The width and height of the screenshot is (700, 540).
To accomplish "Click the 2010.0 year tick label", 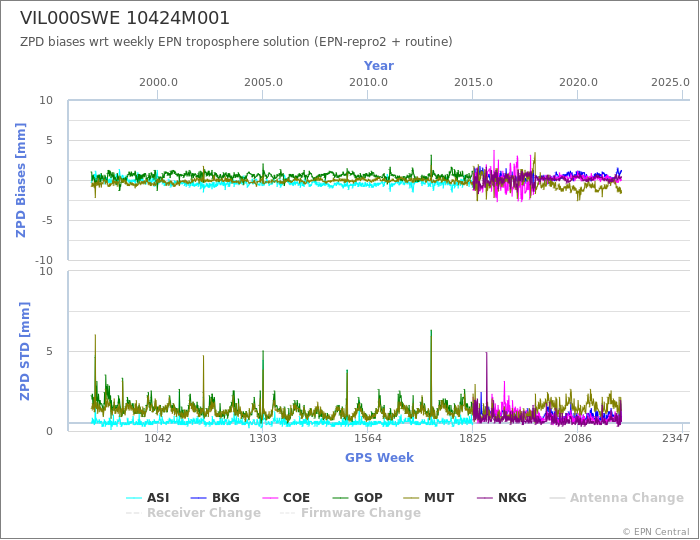I will 368,83.
